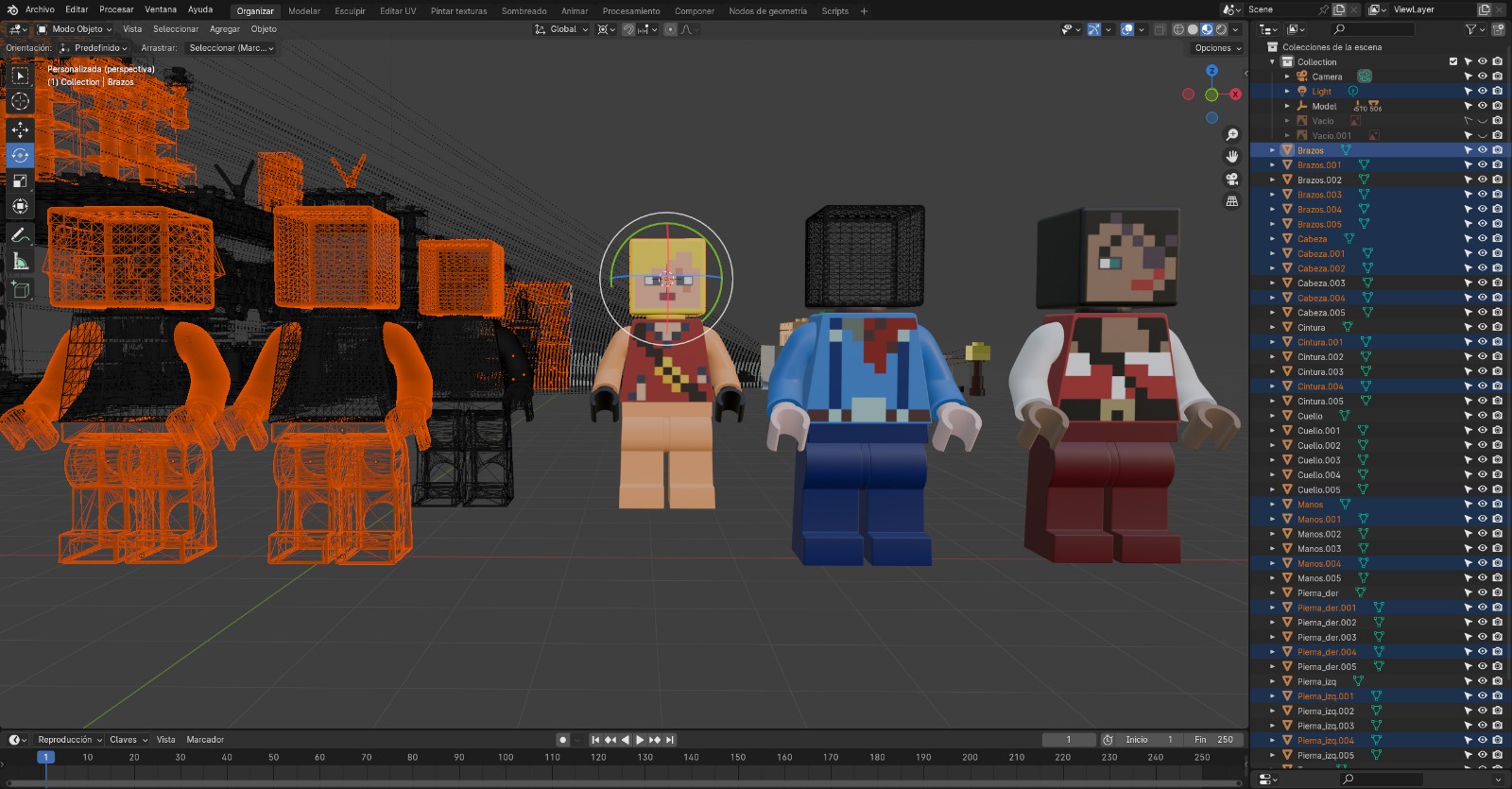The width and height of the screenshot is (1512, 789).
Task: Choose the Annotate pencil tool
Action: click(x=20, y=234)
